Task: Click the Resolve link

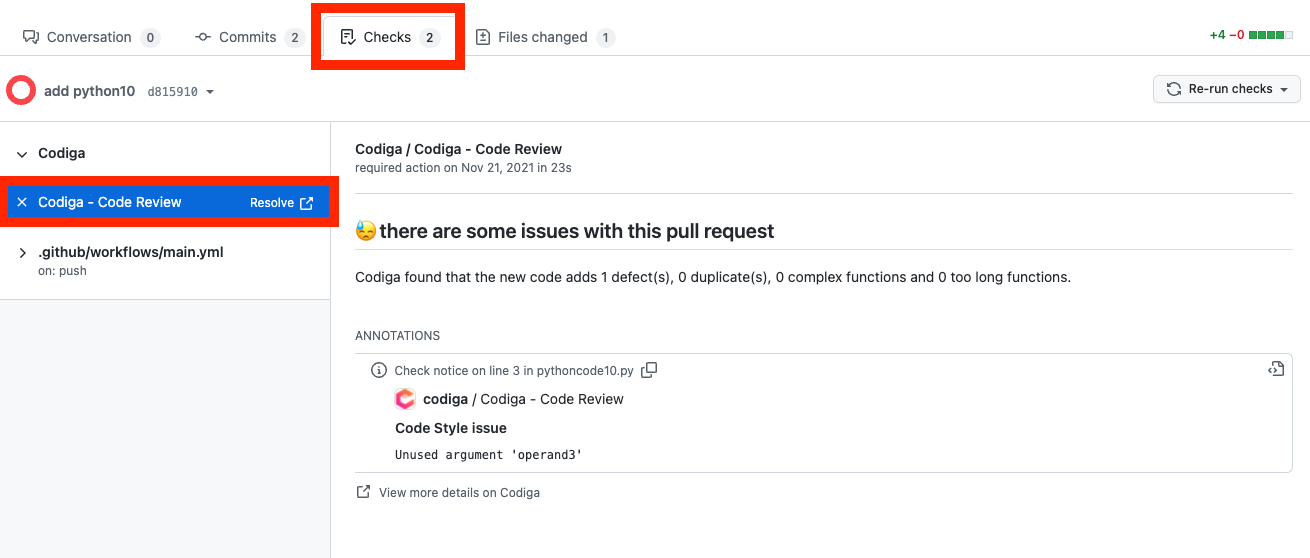Action: 272,203
